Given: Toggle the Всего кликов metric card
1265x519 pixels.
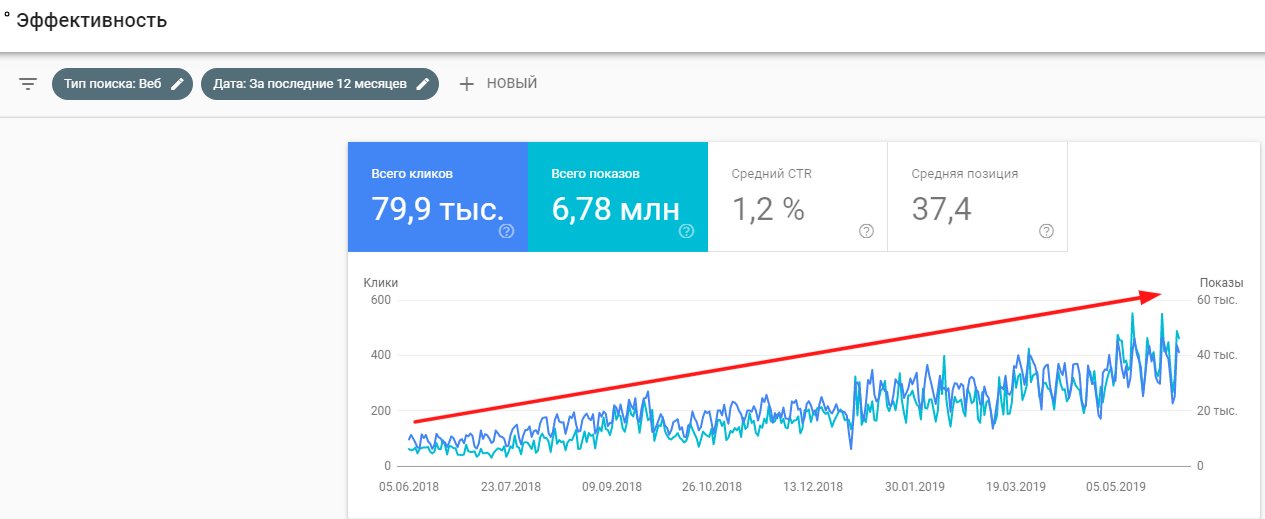Looking at the screenshot, I should 438,196.
